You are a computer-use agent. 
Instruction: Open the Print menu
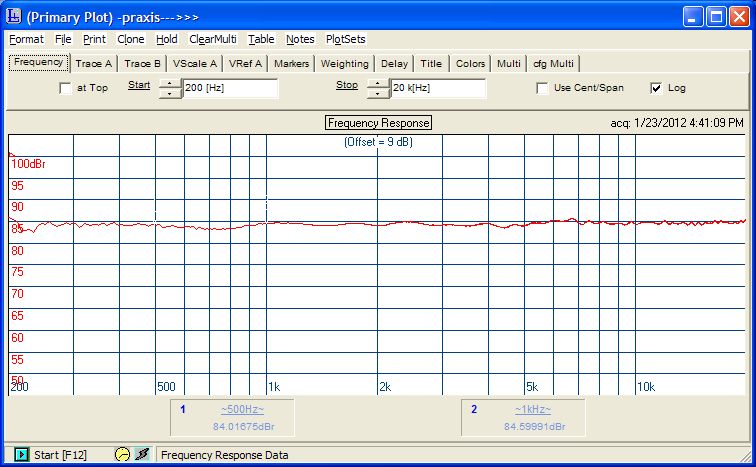(x=94, y=39)
